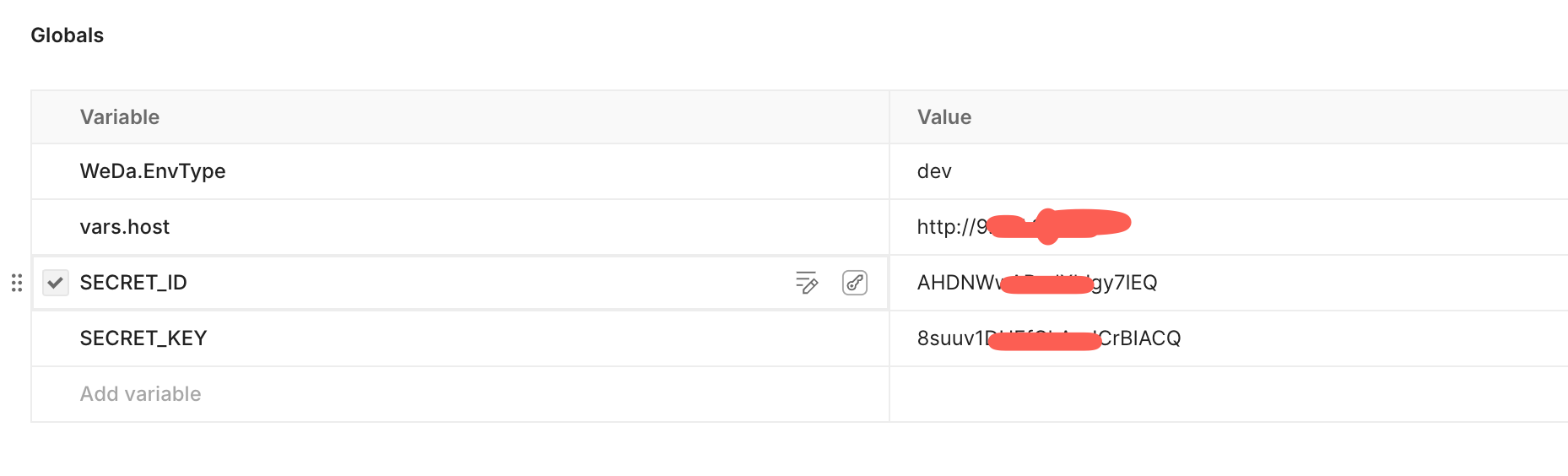1568x476 pixels.
Task: Select the SECRET_KEY variable name
Action: (143, 338)
